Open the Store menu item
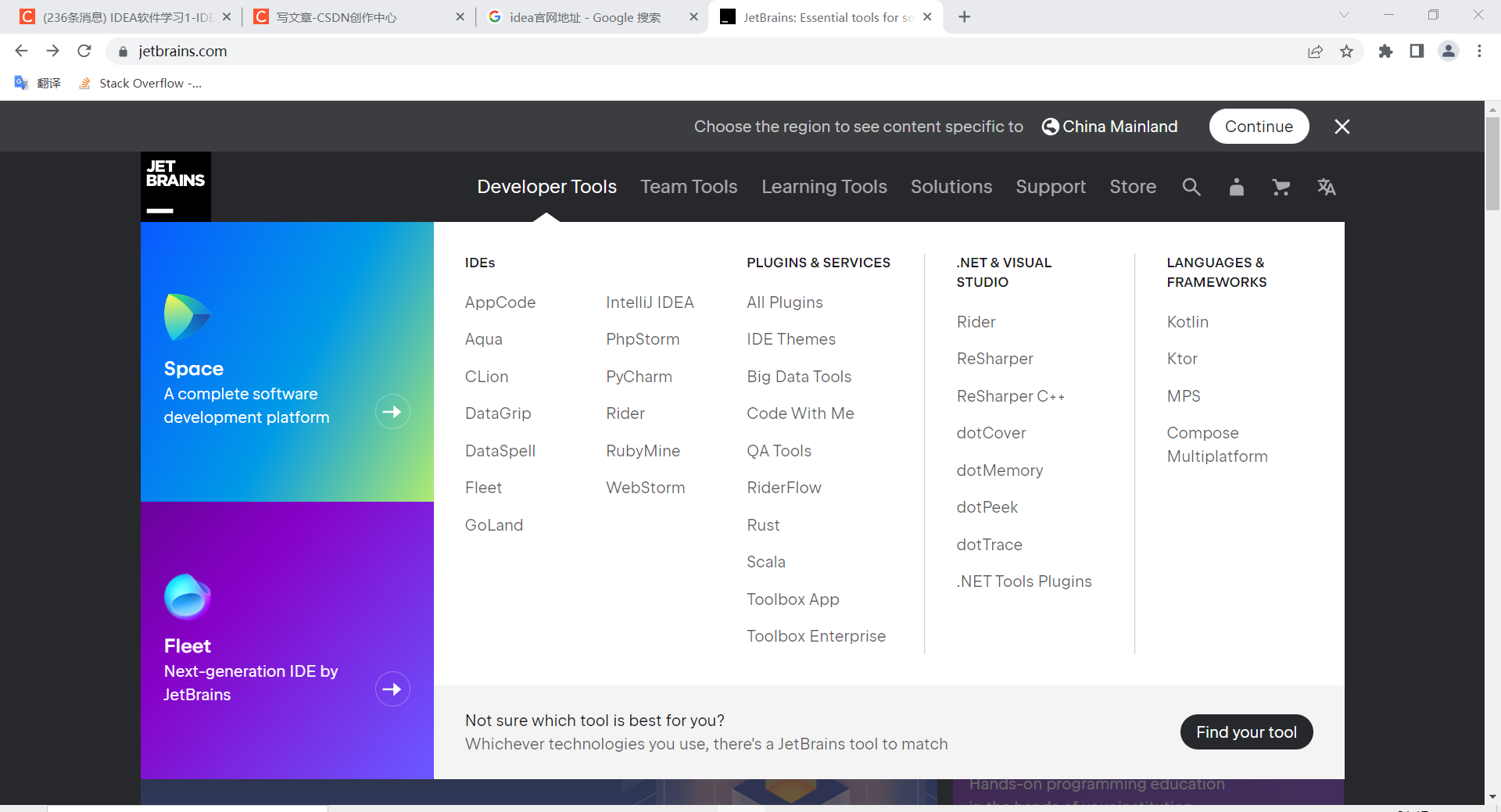This screenshot has height=812, width=1501. [1133, 187]
